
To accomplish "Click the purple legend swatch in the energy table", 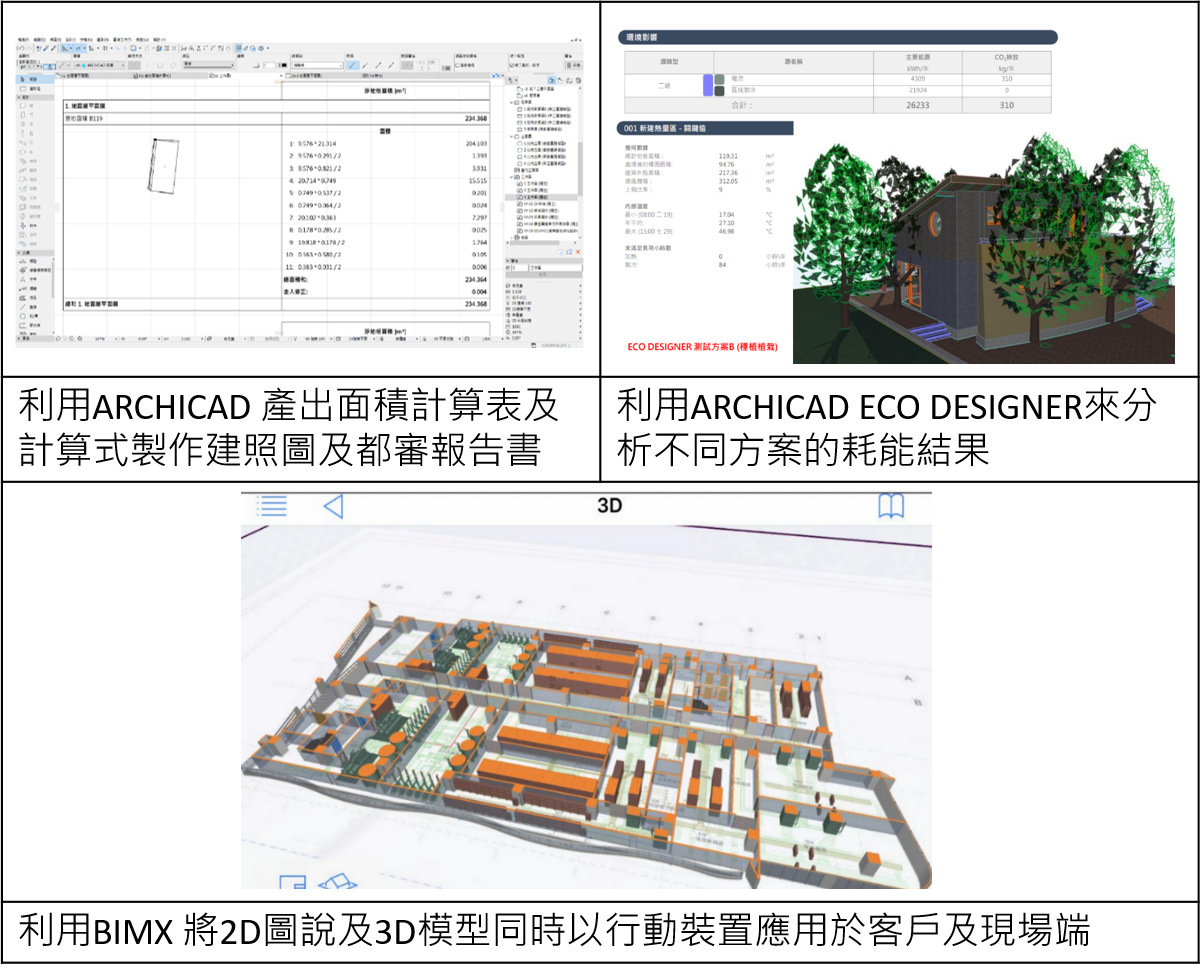I will pos(708,85).
